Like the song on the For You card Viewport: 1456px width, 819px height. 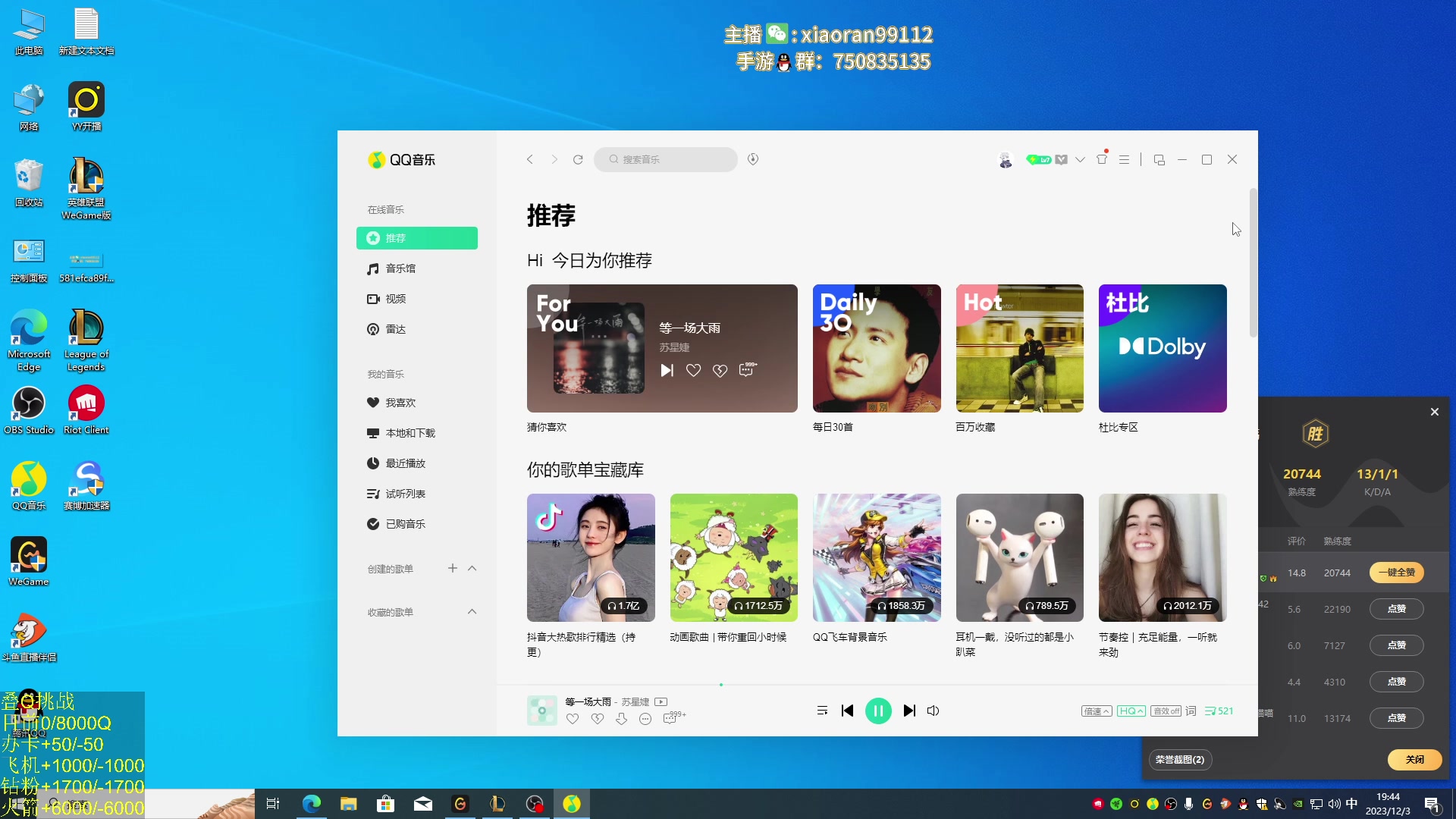pos(693,370)
